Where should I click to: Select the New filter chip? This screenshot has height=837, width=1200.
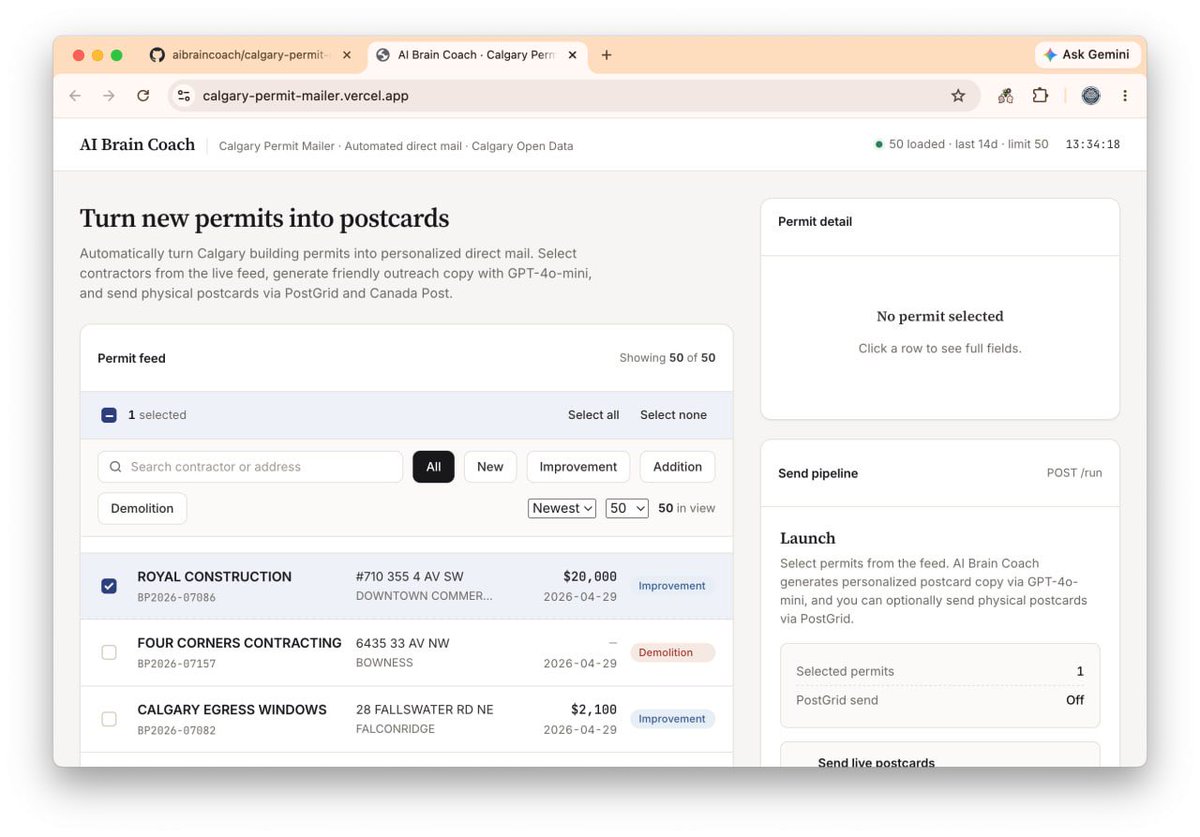click(490, 467)
